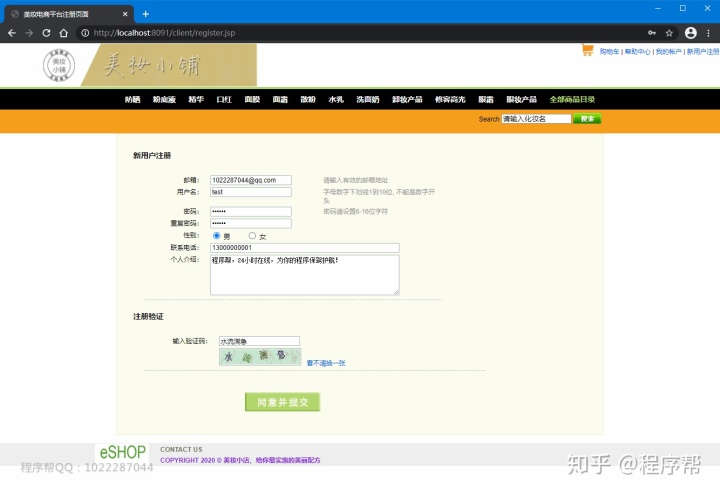720x495 pixels.
Task: Click the 用户名 input containing test
Action: (x=251, y=192)
